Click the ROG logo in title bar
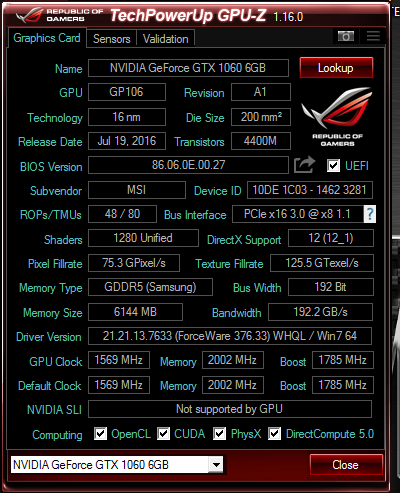The image size is (400, 493). tap(59, 15)
